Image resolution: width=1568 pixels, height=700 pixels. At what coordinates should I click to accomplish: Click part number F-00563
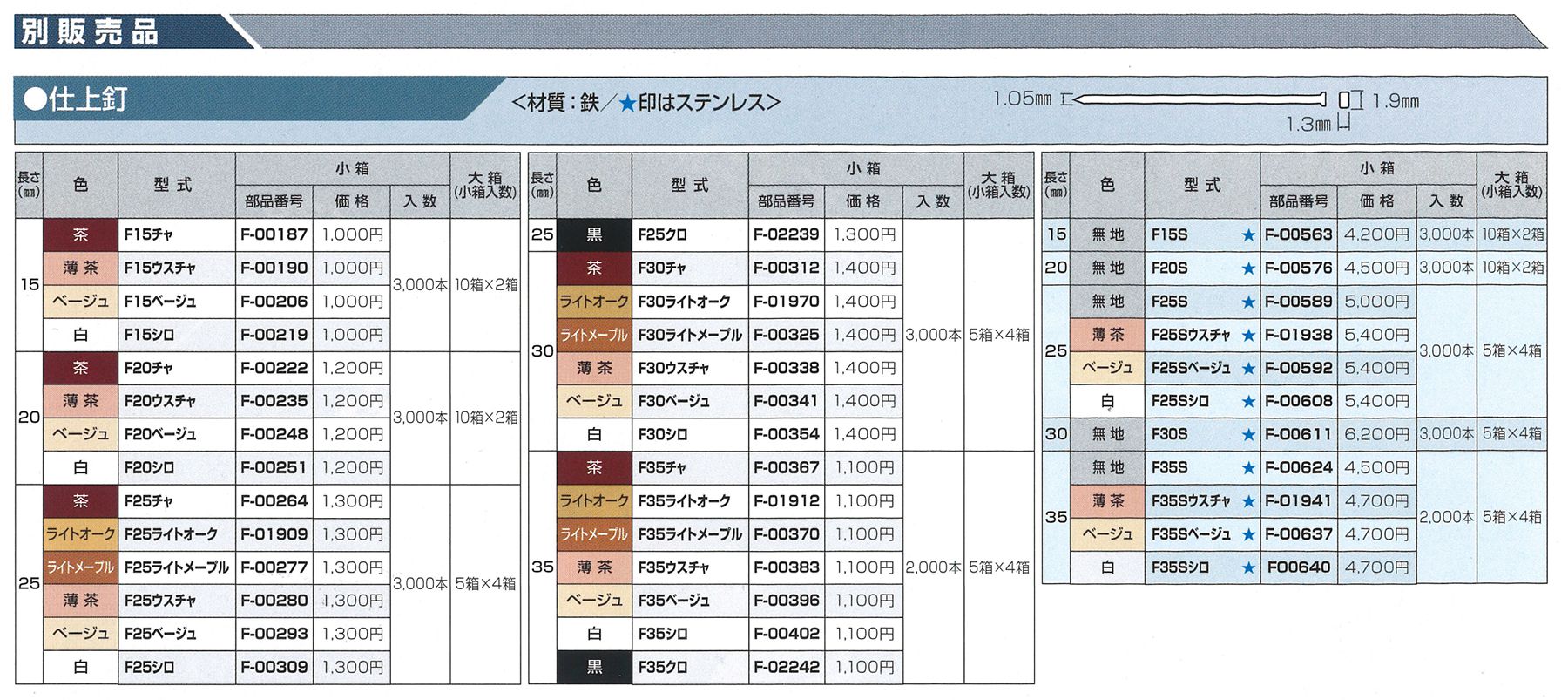[1299, 235]
